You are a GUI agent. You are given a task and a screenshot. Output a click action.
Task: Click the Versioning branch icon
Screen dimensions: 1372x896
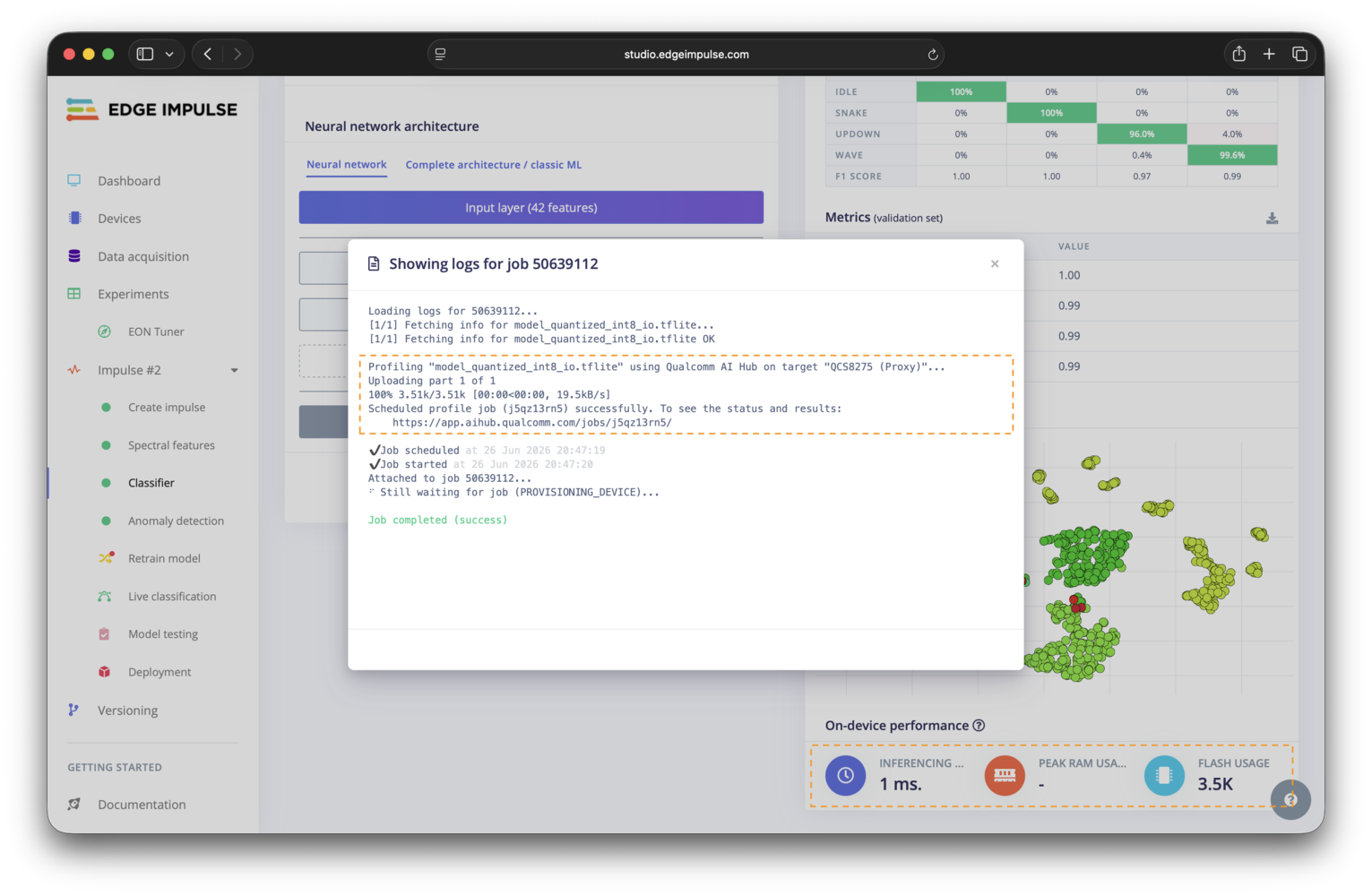[x=73, y=710]
